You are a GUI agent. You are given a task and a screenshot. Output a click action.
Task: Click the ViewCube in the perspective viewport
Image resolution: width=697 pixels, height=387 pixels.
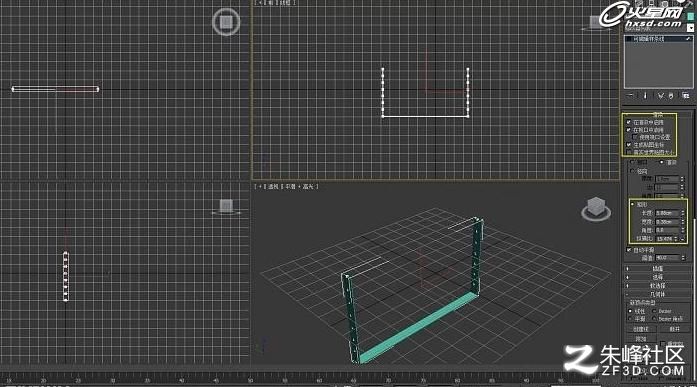pyautogui.click(x=596, y=209)
